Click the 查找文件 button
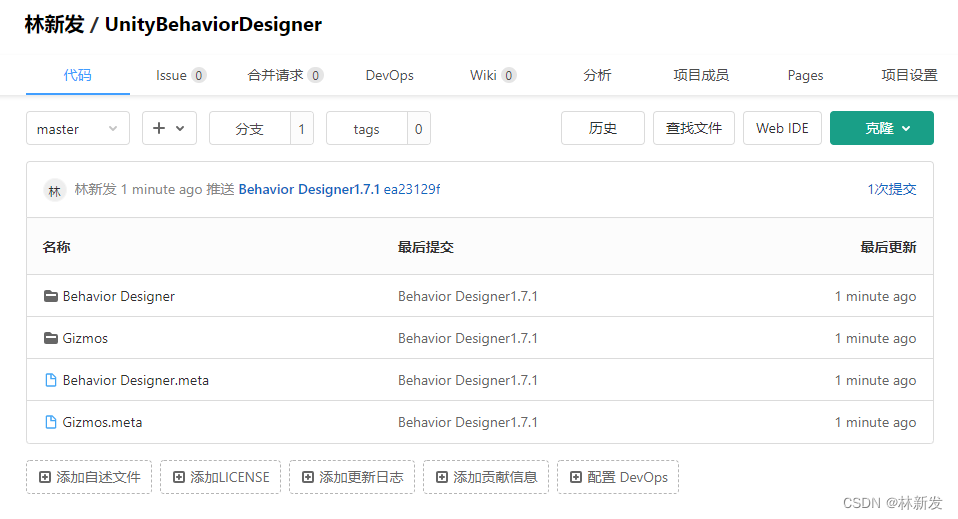The height and width of the screenshot is (519, 958). 693,128
